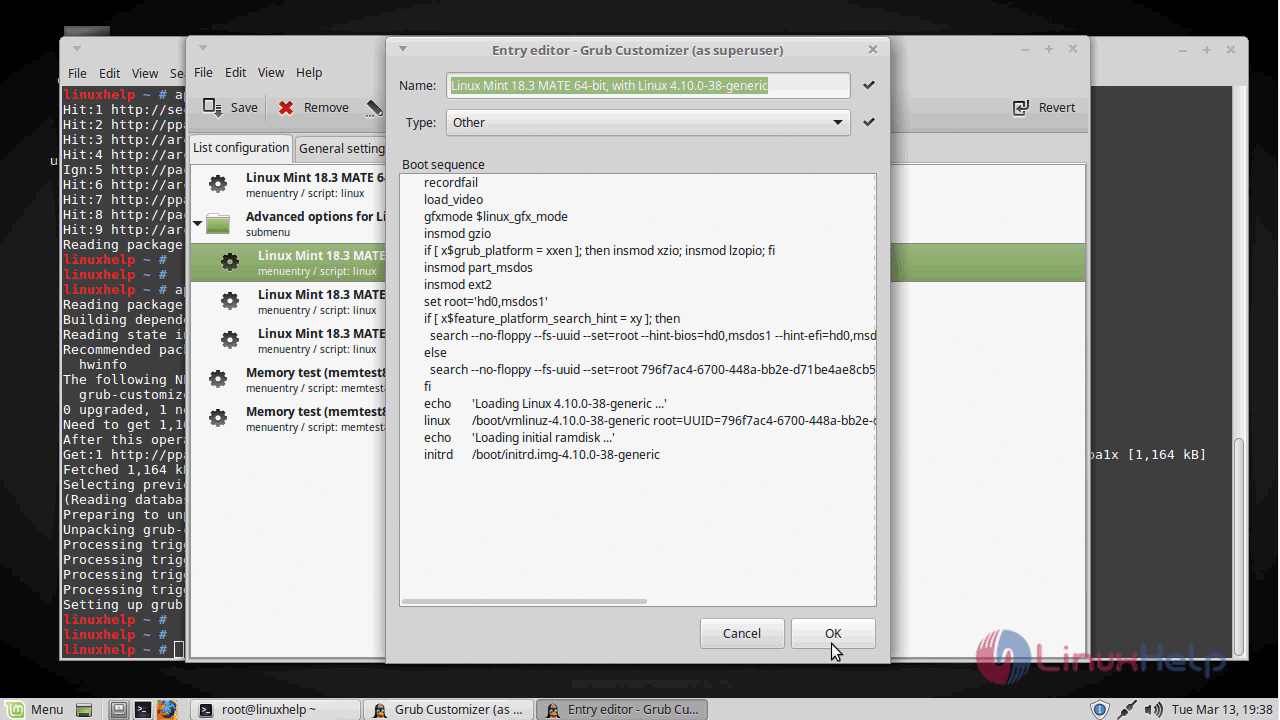Image resolution: width=1280 pixels, height=720 pixels.
Task: Click the boot sequence horizontal scrollbar
Action: 523,601
